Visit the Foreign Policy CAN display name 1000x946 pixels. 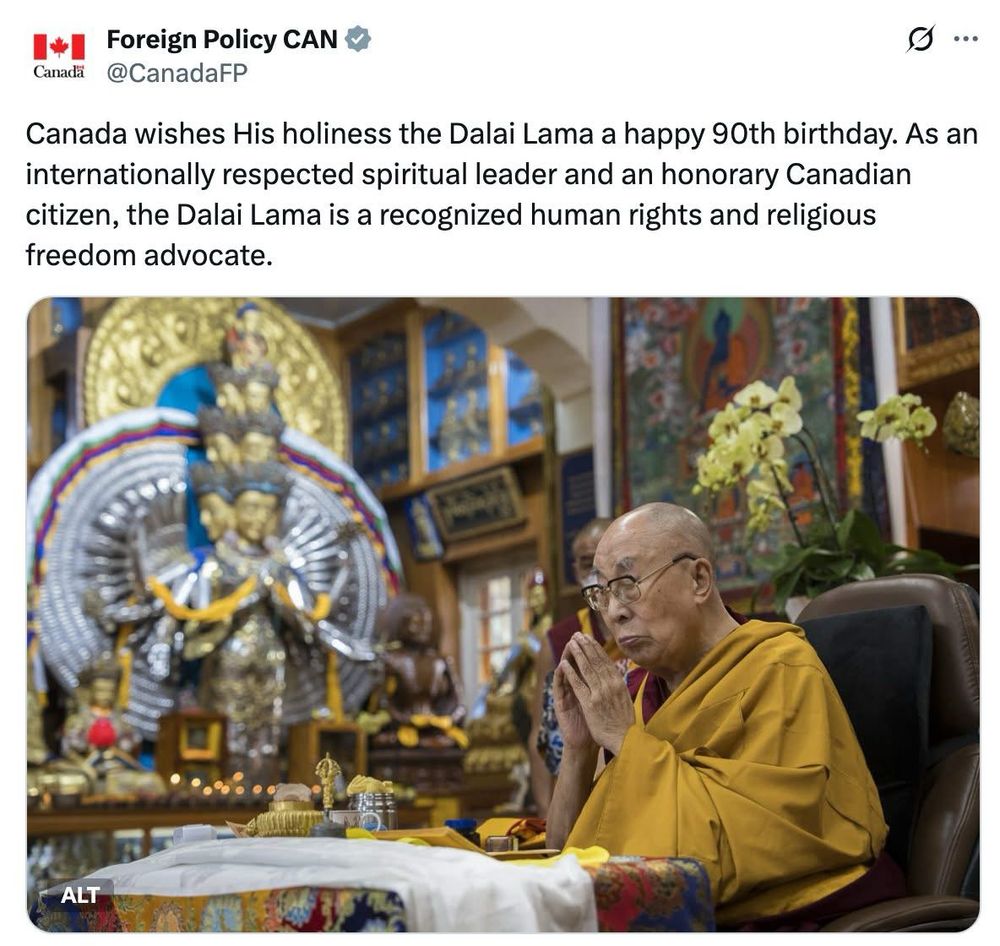(x=222, y=39)
